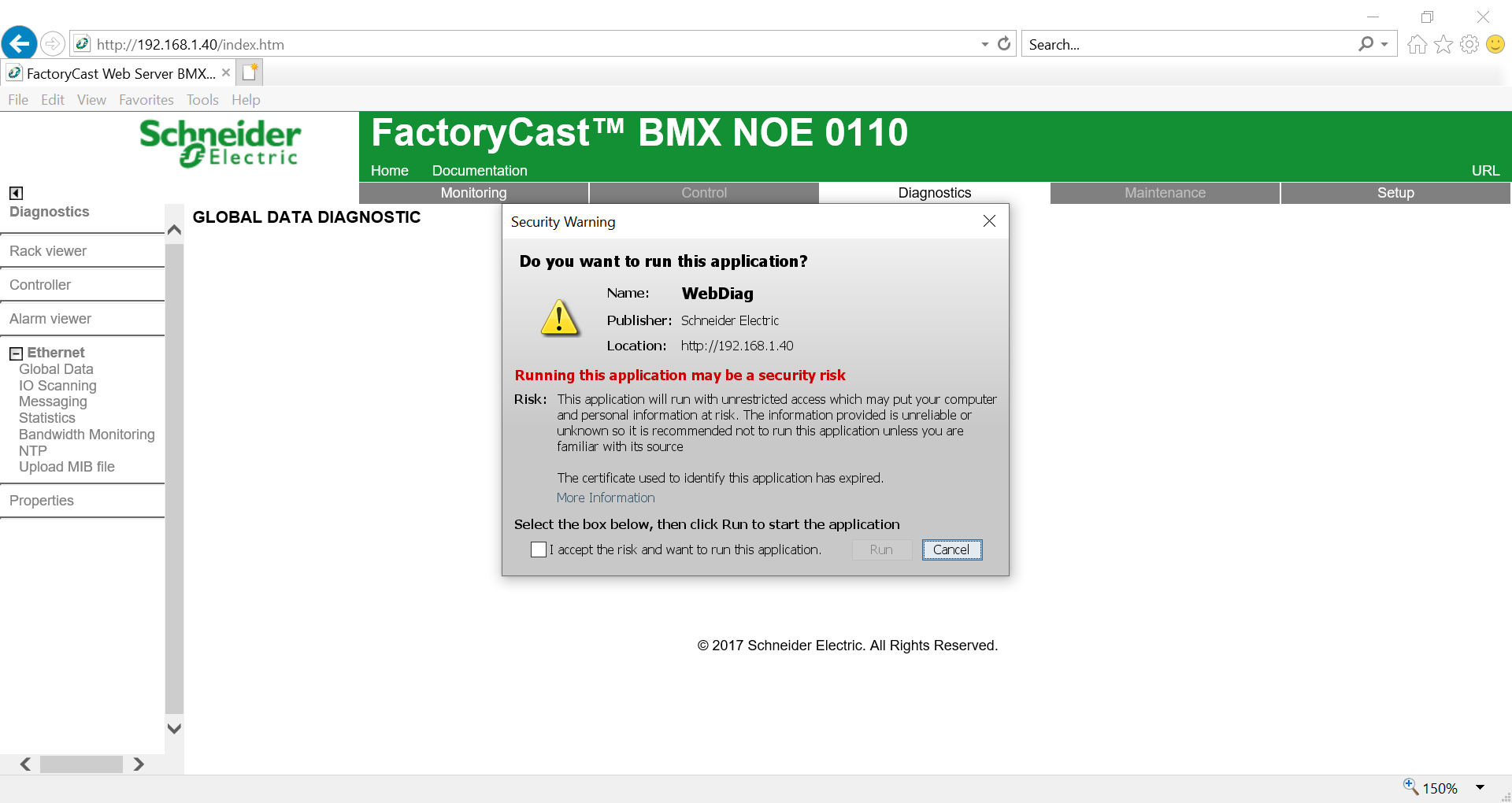
Task: Close the Security Warning dialog
Action: (990, 221)
